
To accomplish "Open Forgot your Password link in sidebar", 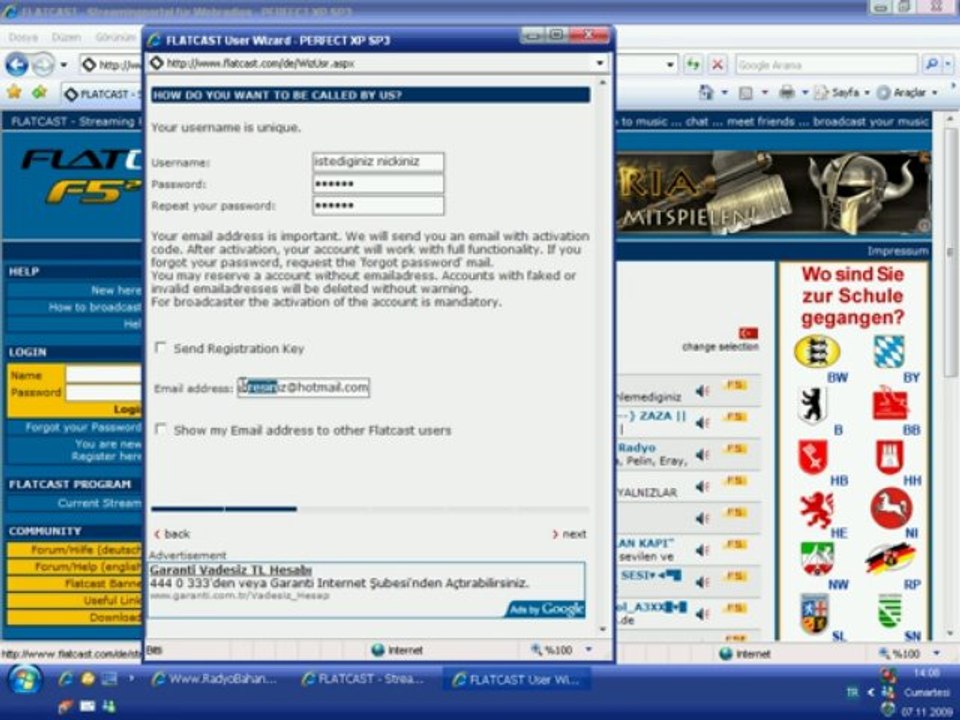I will 83,427.
